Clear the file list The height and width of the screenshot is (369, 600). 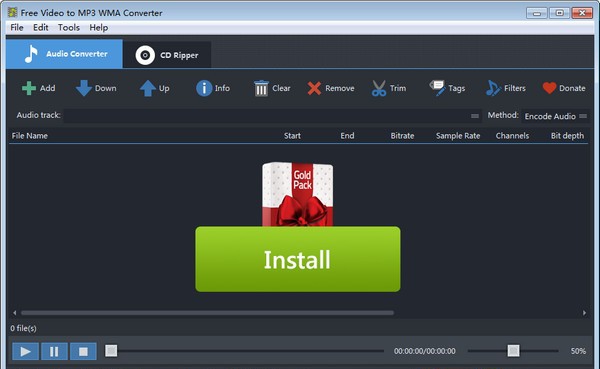point(272,88)
